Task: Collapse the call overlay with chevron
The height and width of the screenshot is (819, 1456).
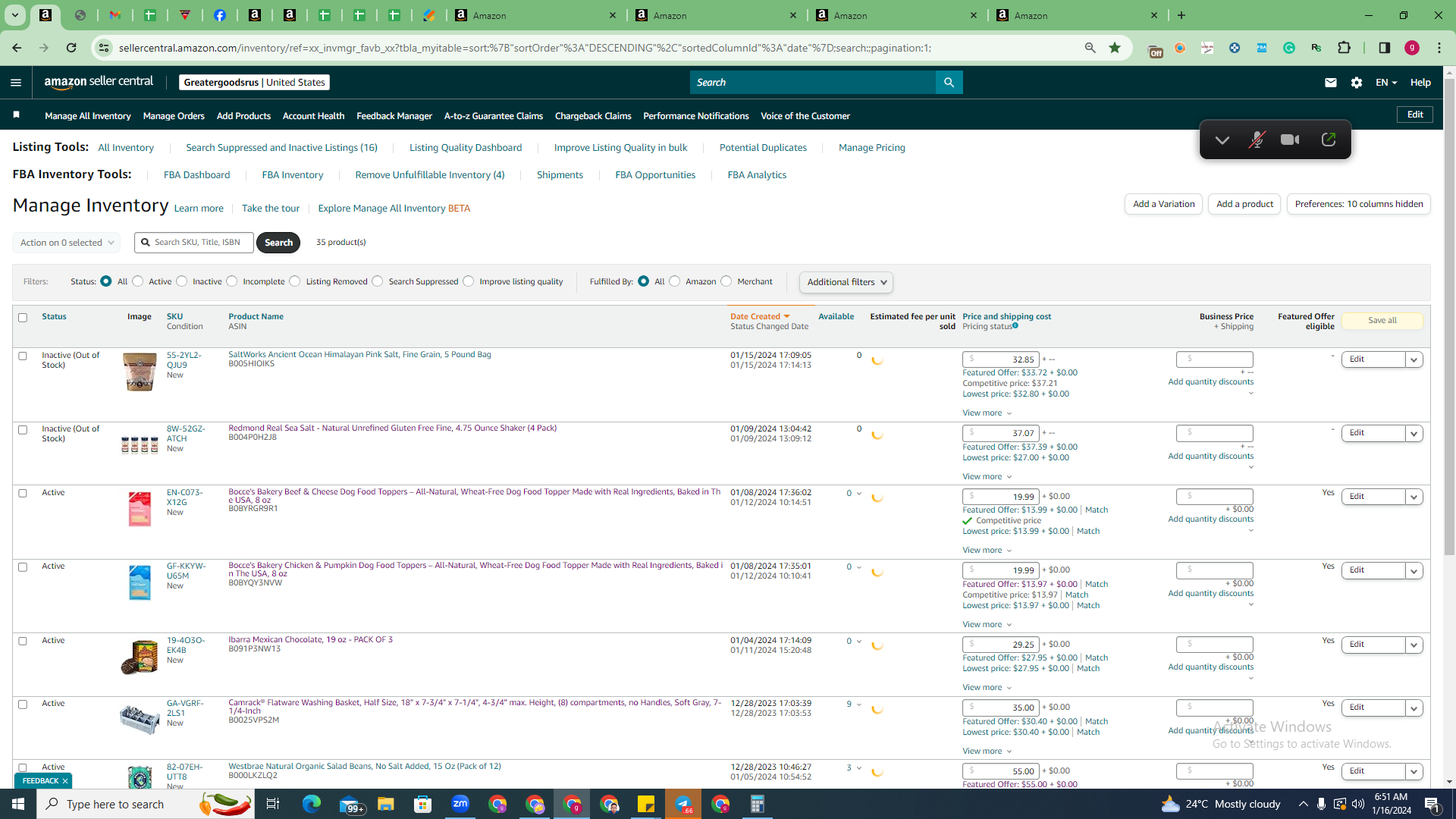Action: pyautogui.click(x=1222, y=140)
